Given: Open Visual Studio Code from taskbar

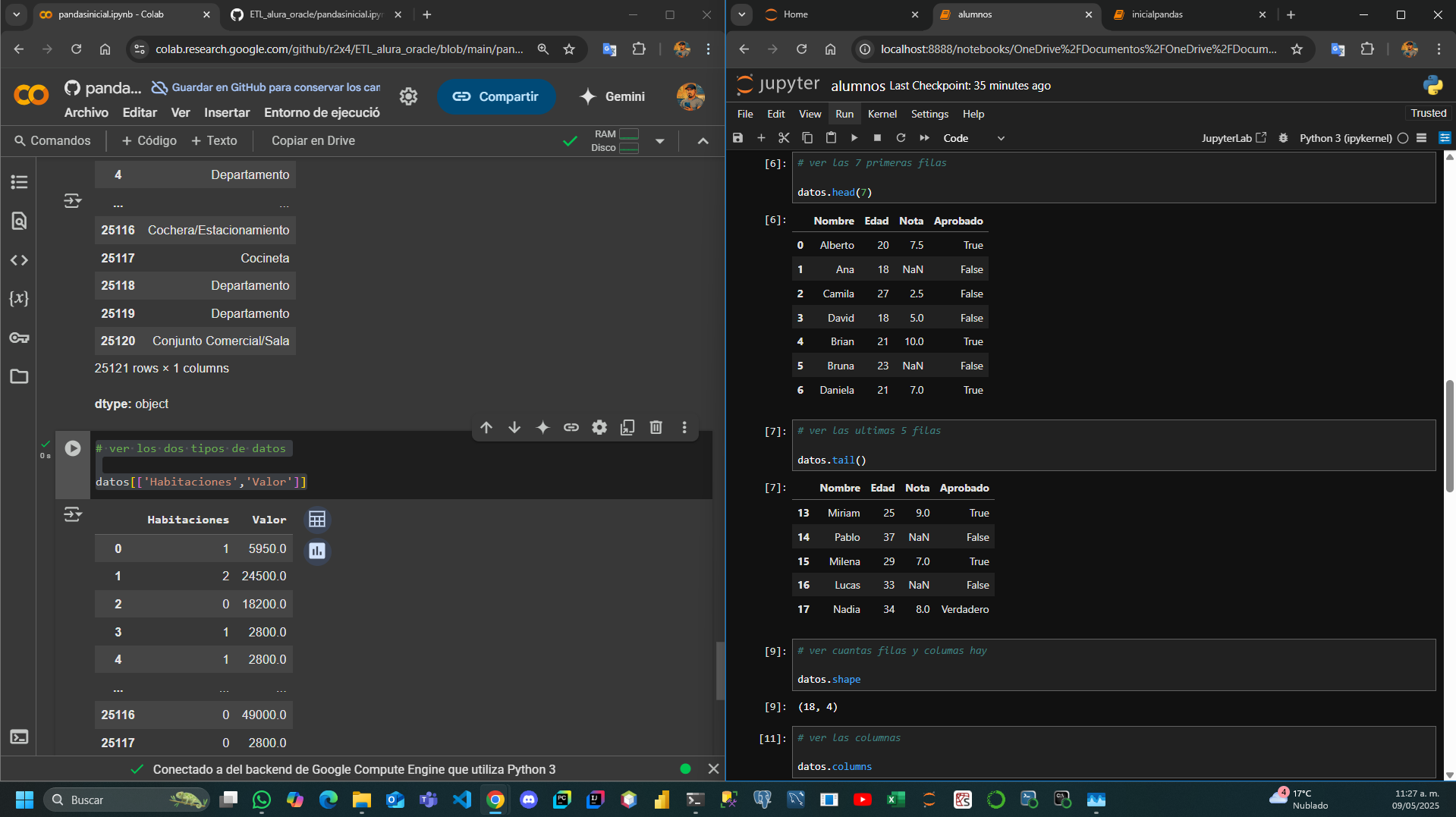Looking at the screenshot, I should pyautogui.click(x=462, y=800).
